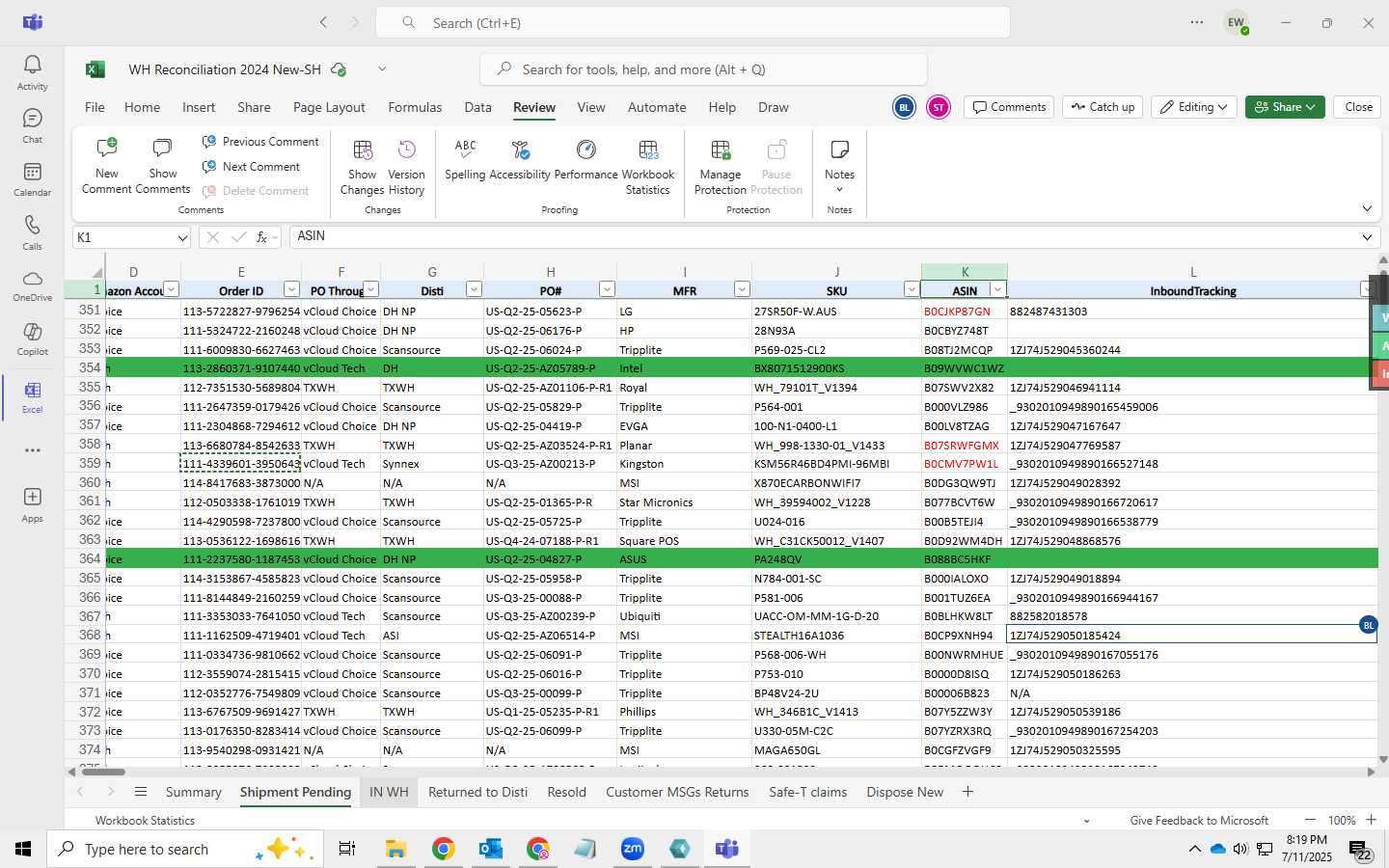Click Teams search box
Image resolution: width=1389 pixels, height=868 pixels.
coord(693,22)
